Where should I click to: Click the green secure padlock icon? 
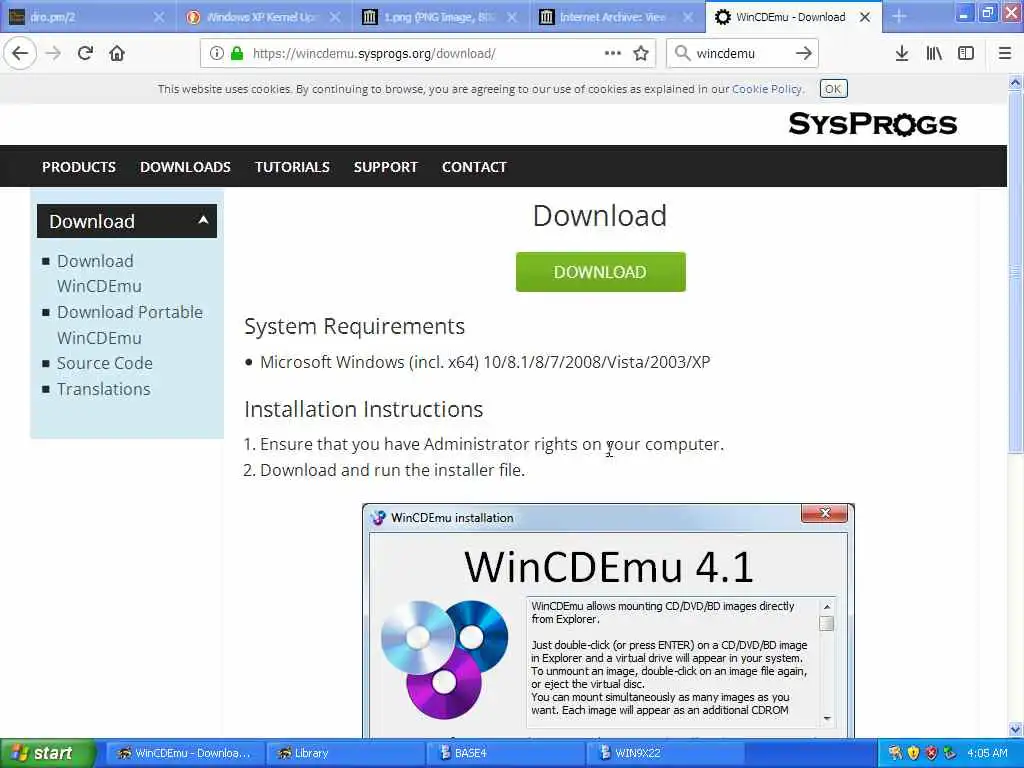[237, 54]
